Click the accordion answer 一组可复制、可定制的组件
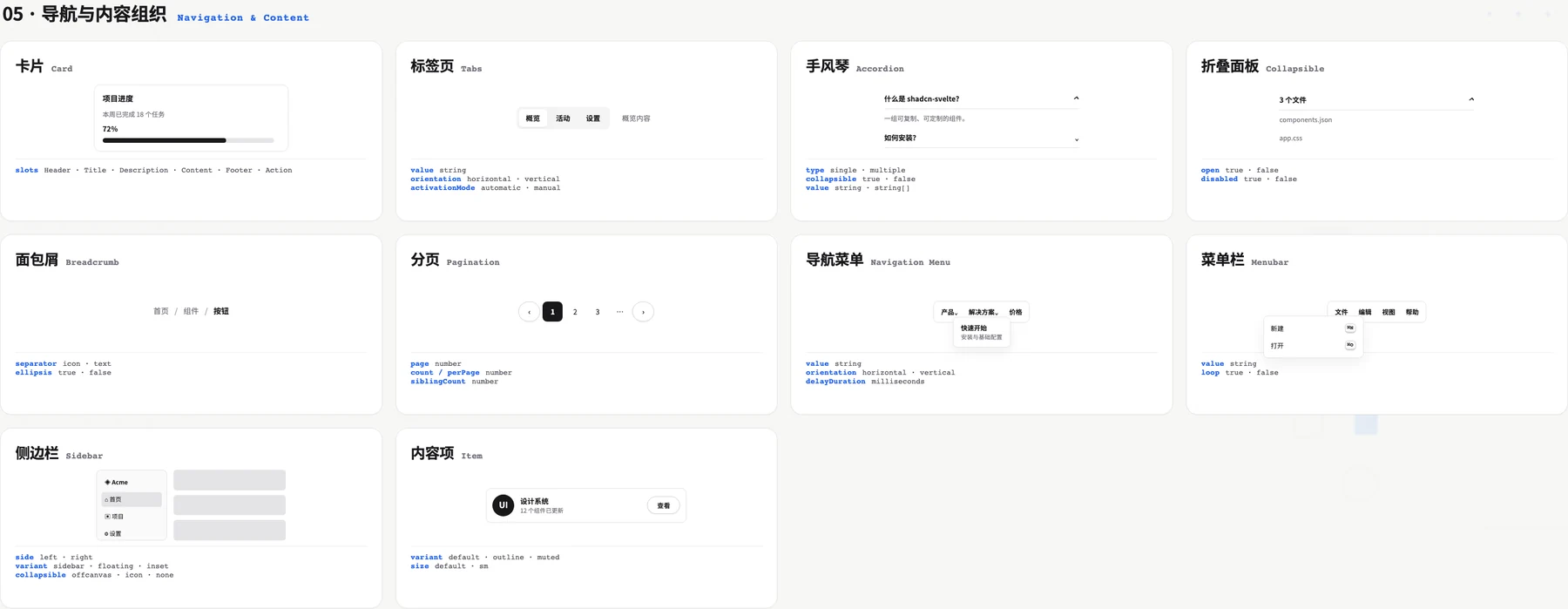 [925, 118]
